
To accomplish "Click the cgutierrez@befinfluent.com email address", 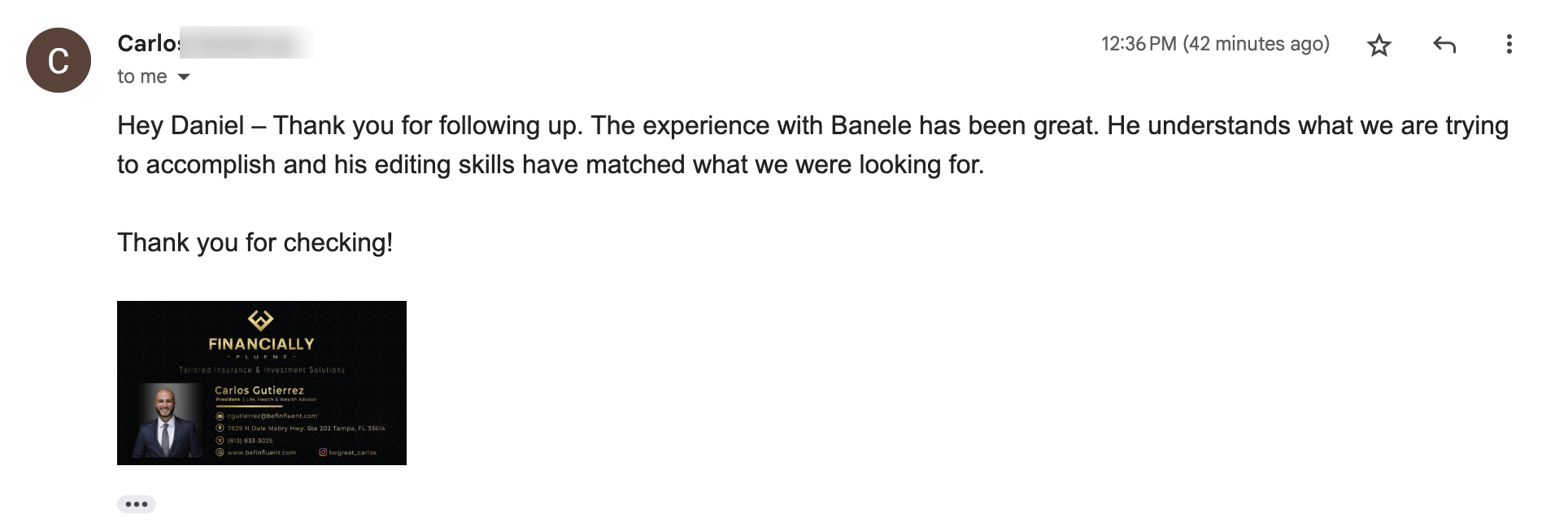I will click(x=272, y=416).
